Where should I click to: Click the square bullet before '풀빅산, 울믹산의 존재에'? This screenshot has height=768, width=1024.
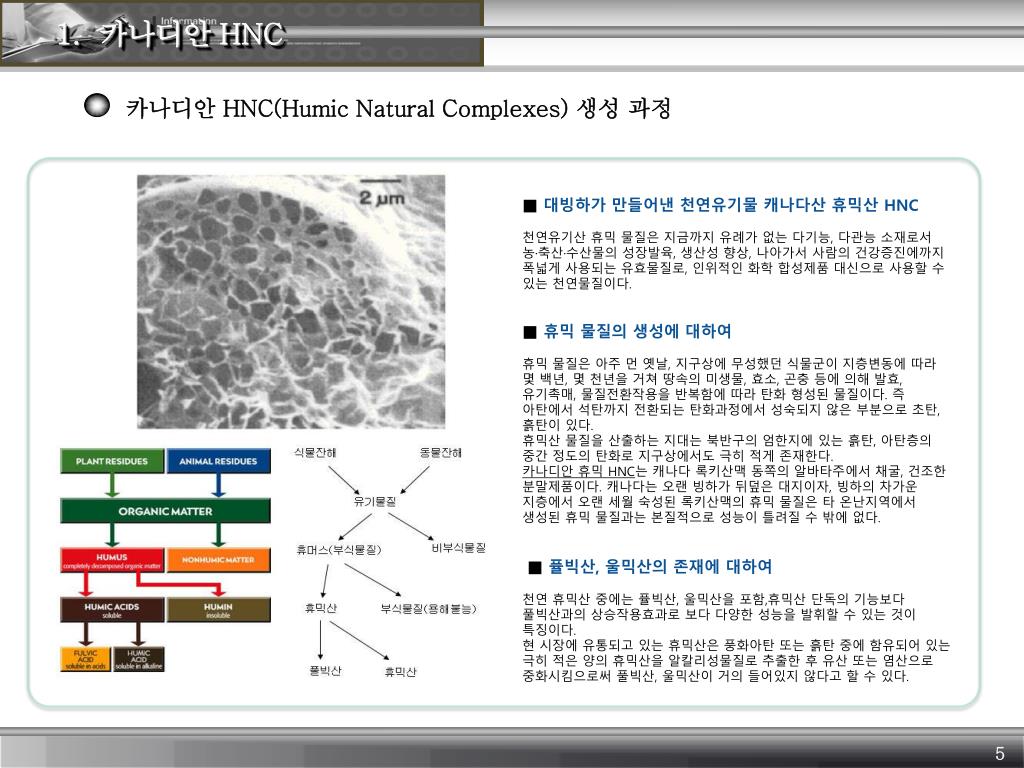535,568
